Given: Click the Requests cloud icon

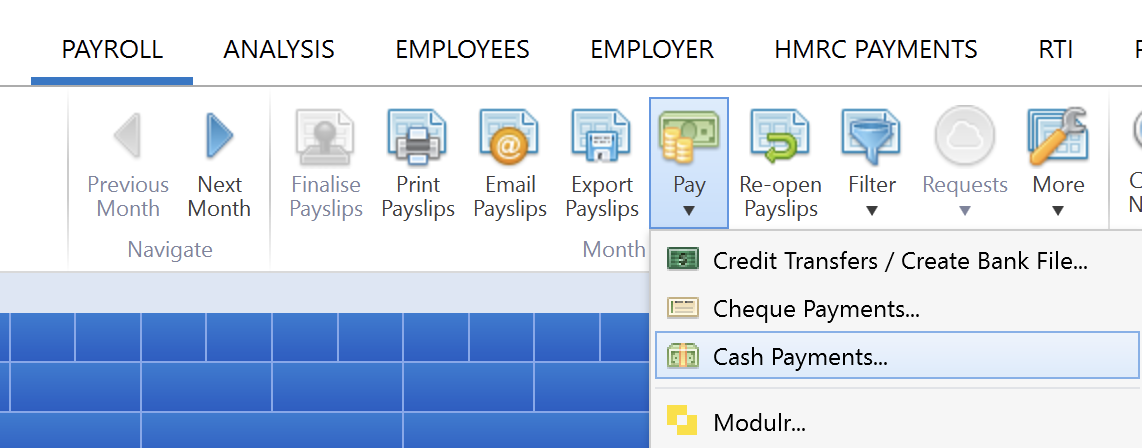Looking at the screenshot, I should 965,137.
